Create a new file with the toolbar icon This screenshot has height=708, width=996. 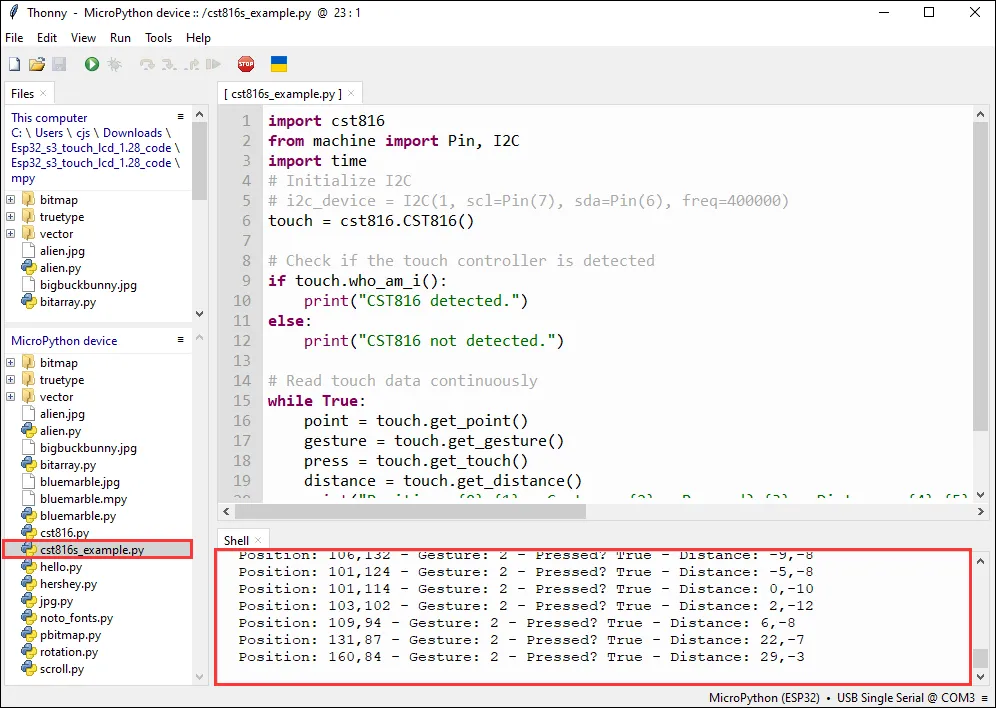pyautogui.click(x=14, y=64)
